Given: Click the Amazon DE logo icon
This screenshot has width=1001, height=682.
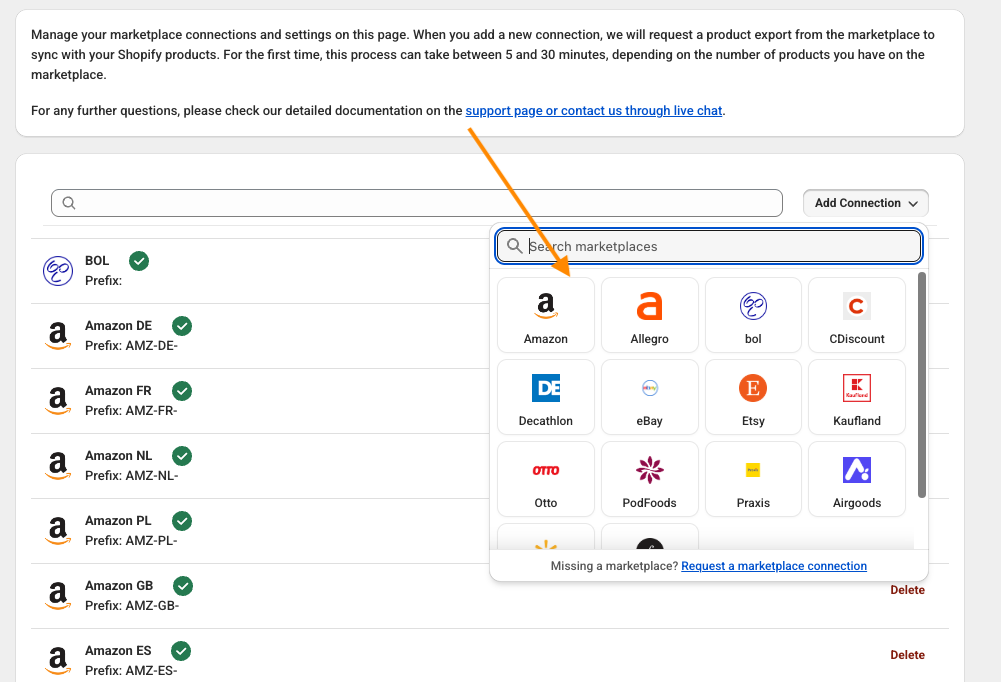Looking at the screenshot, I should (x=58, y=336).
